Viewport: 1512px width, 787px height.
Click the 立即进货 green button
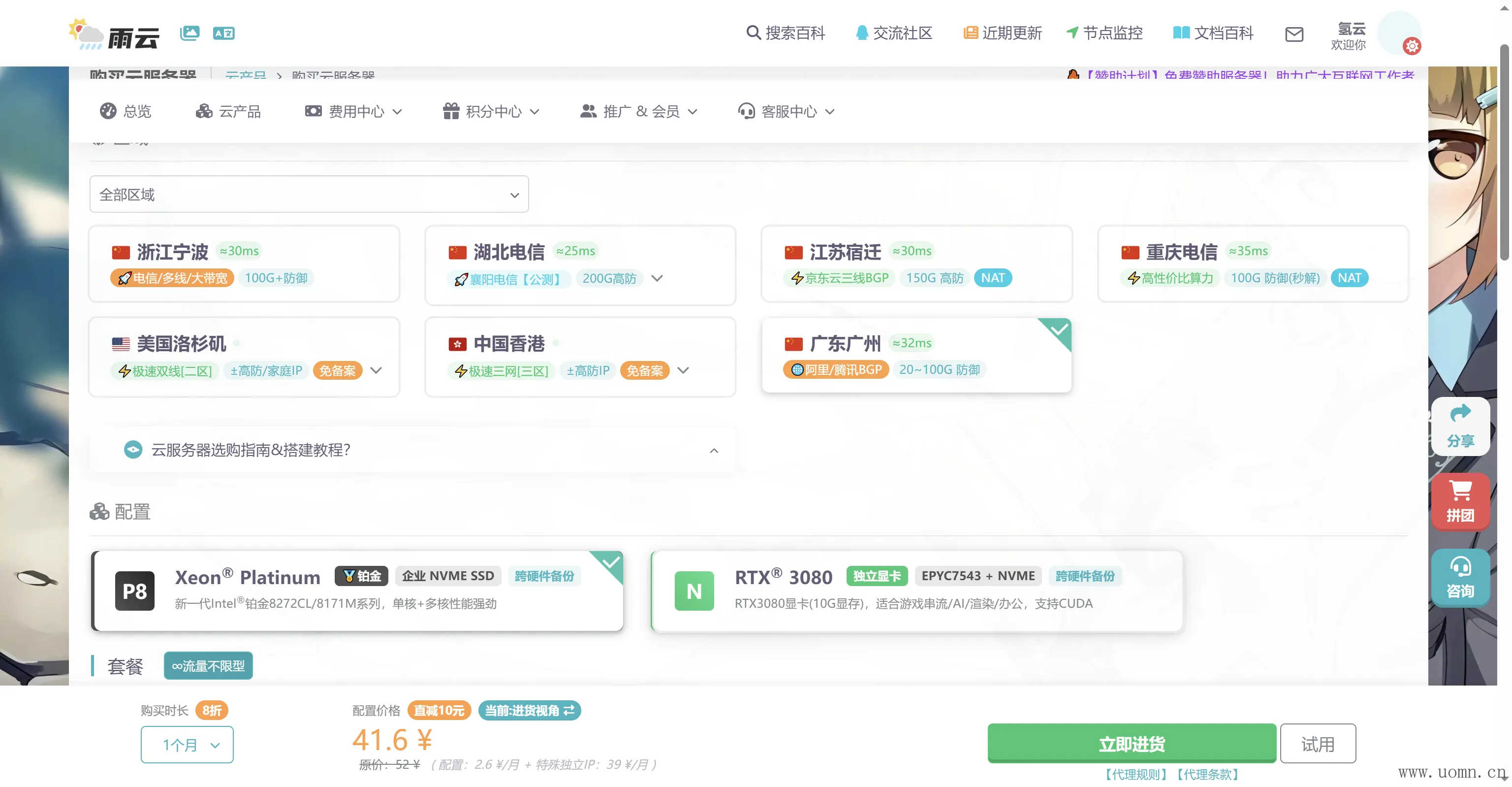pyautogui.click(x=1131, y=744)
